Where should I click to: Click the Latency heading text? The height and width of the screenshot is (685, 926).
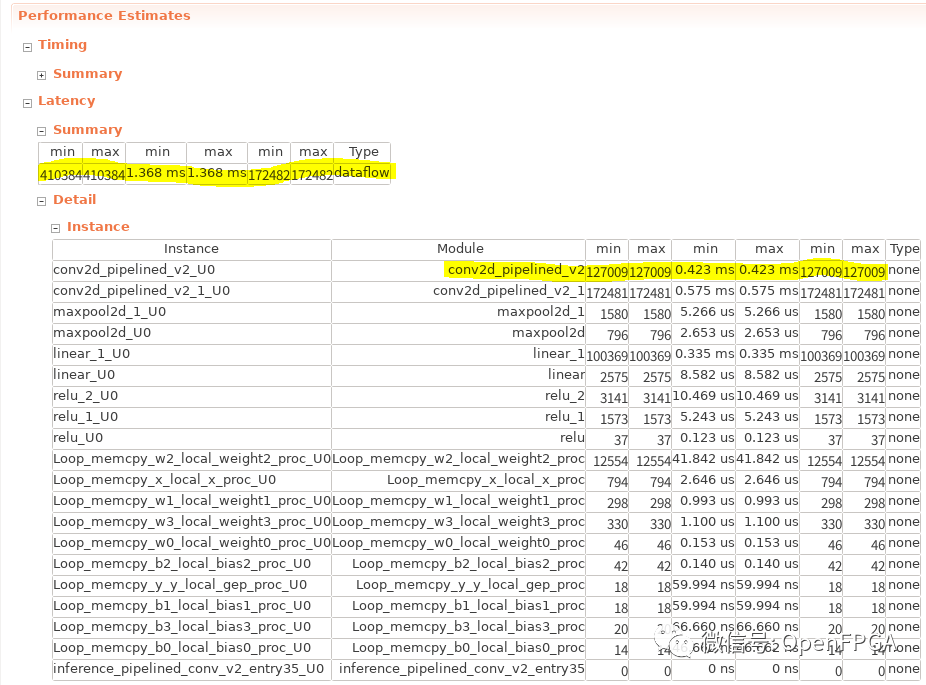pos(67,100)
